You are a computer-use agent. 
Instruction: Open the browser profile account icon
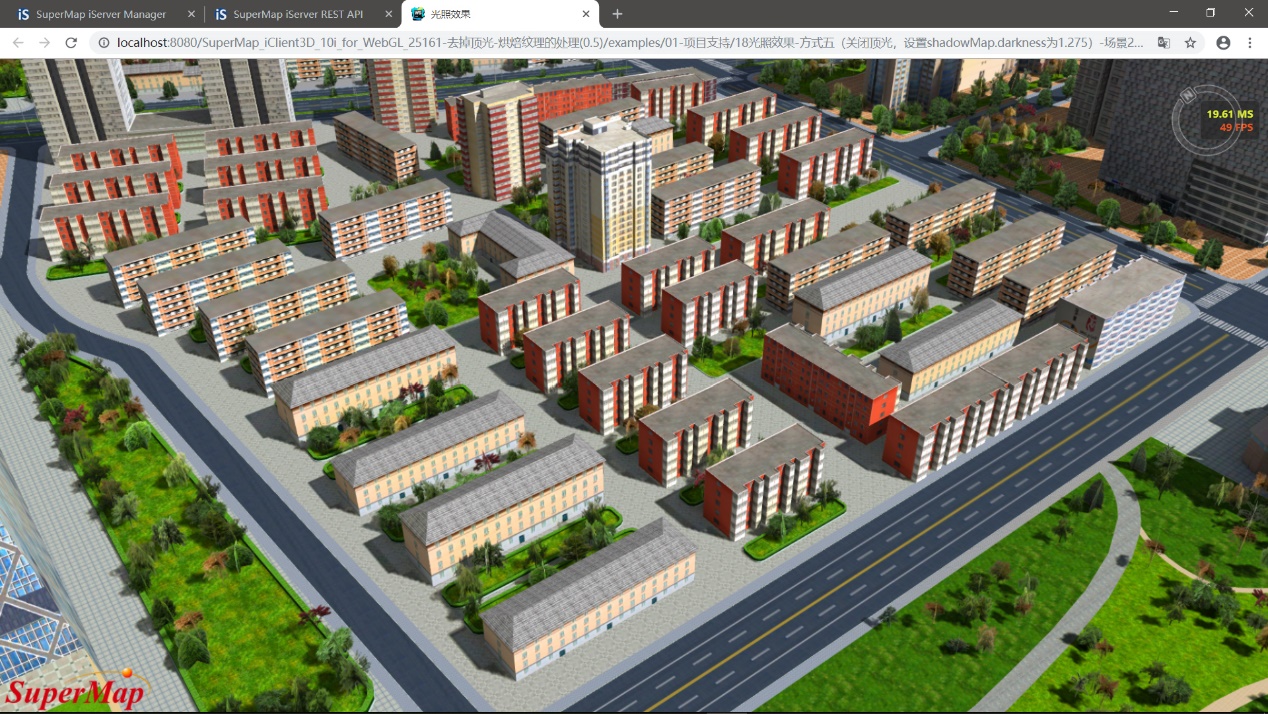tap(1223, 43)
